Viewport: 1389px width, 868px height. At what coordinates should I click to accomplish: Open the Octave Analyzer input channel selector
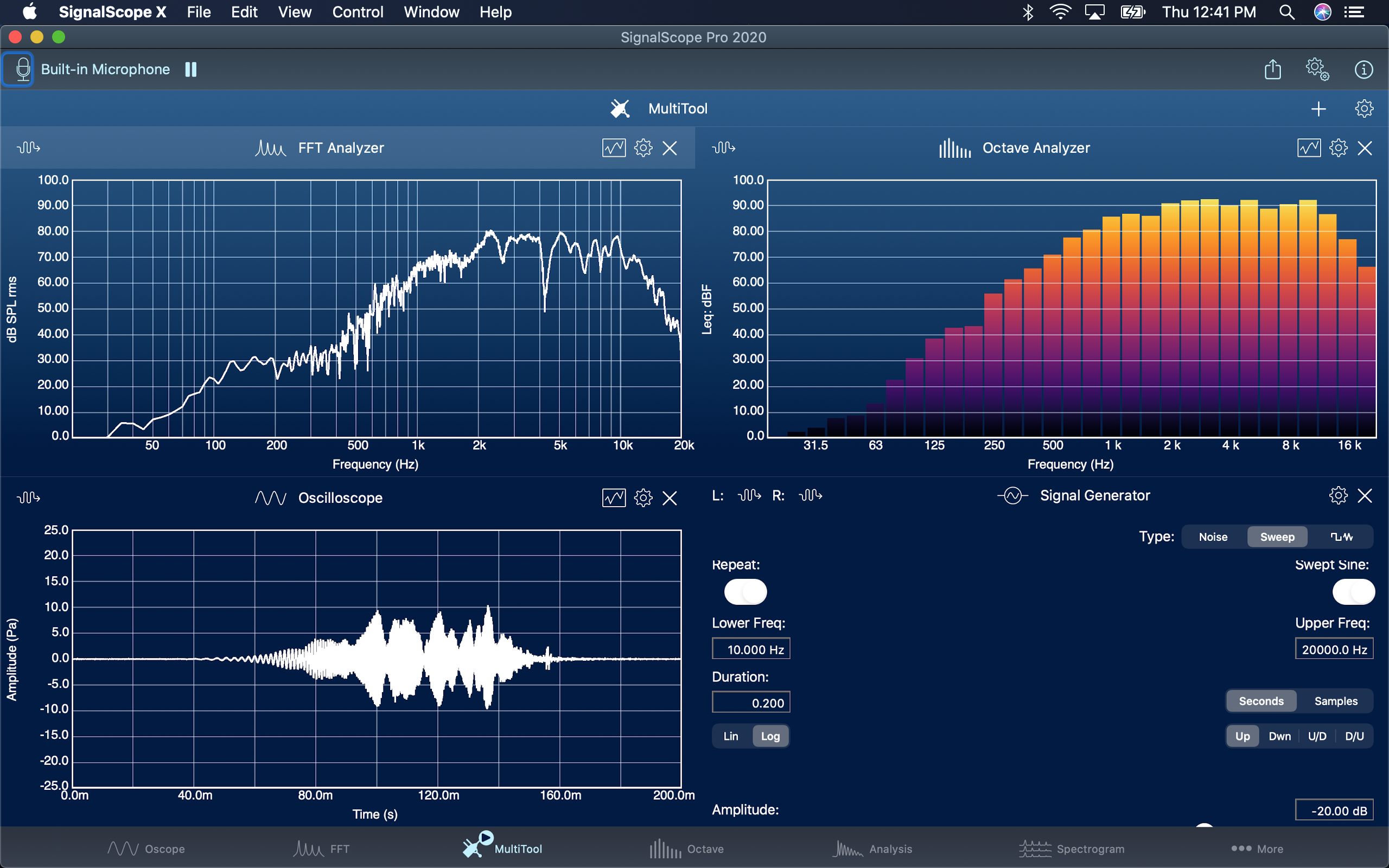[723, 148]
